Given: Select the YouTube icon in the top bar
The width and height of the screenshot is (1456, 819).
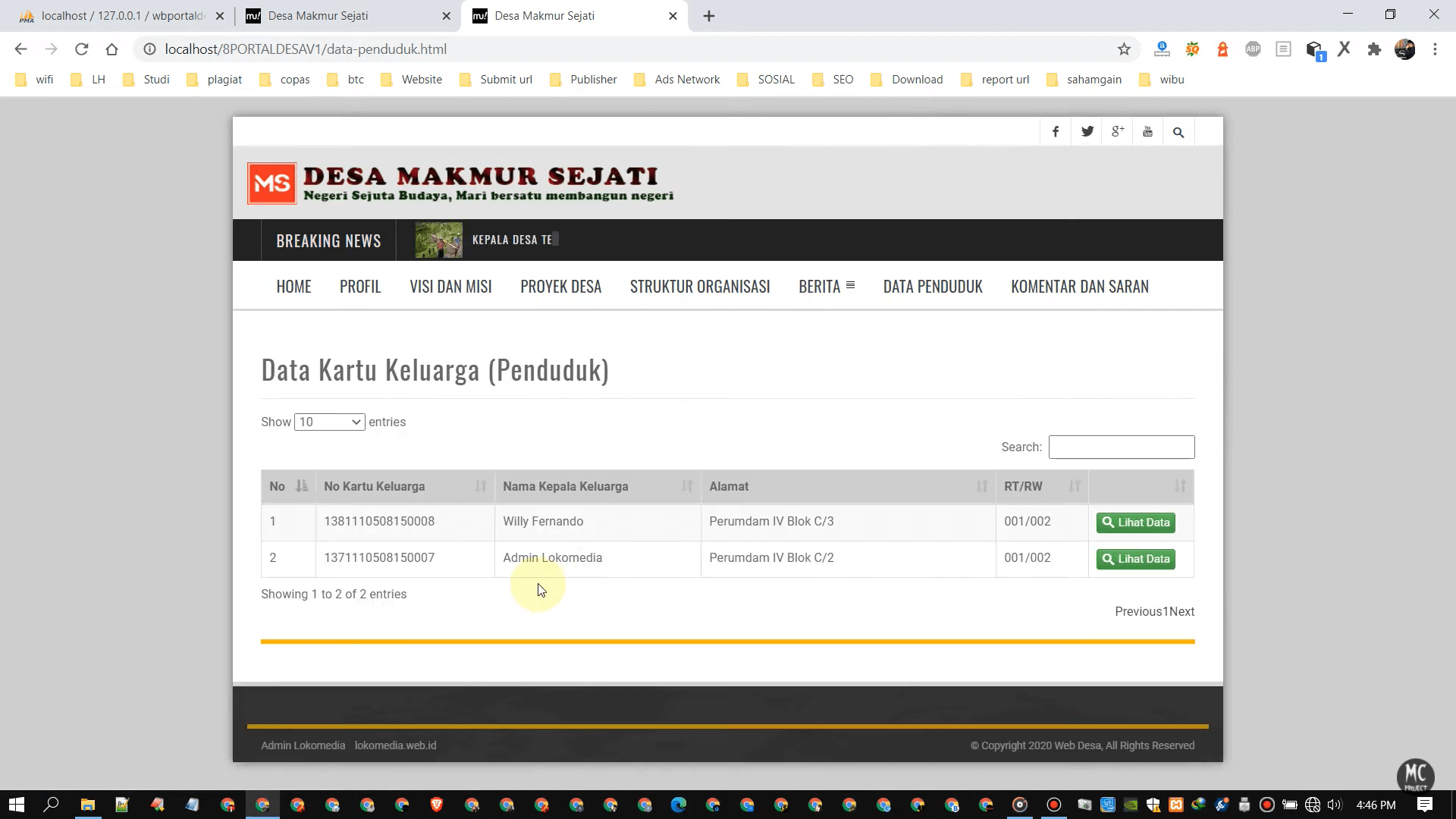Looking at the screenshot, I should coord(1147,131).
